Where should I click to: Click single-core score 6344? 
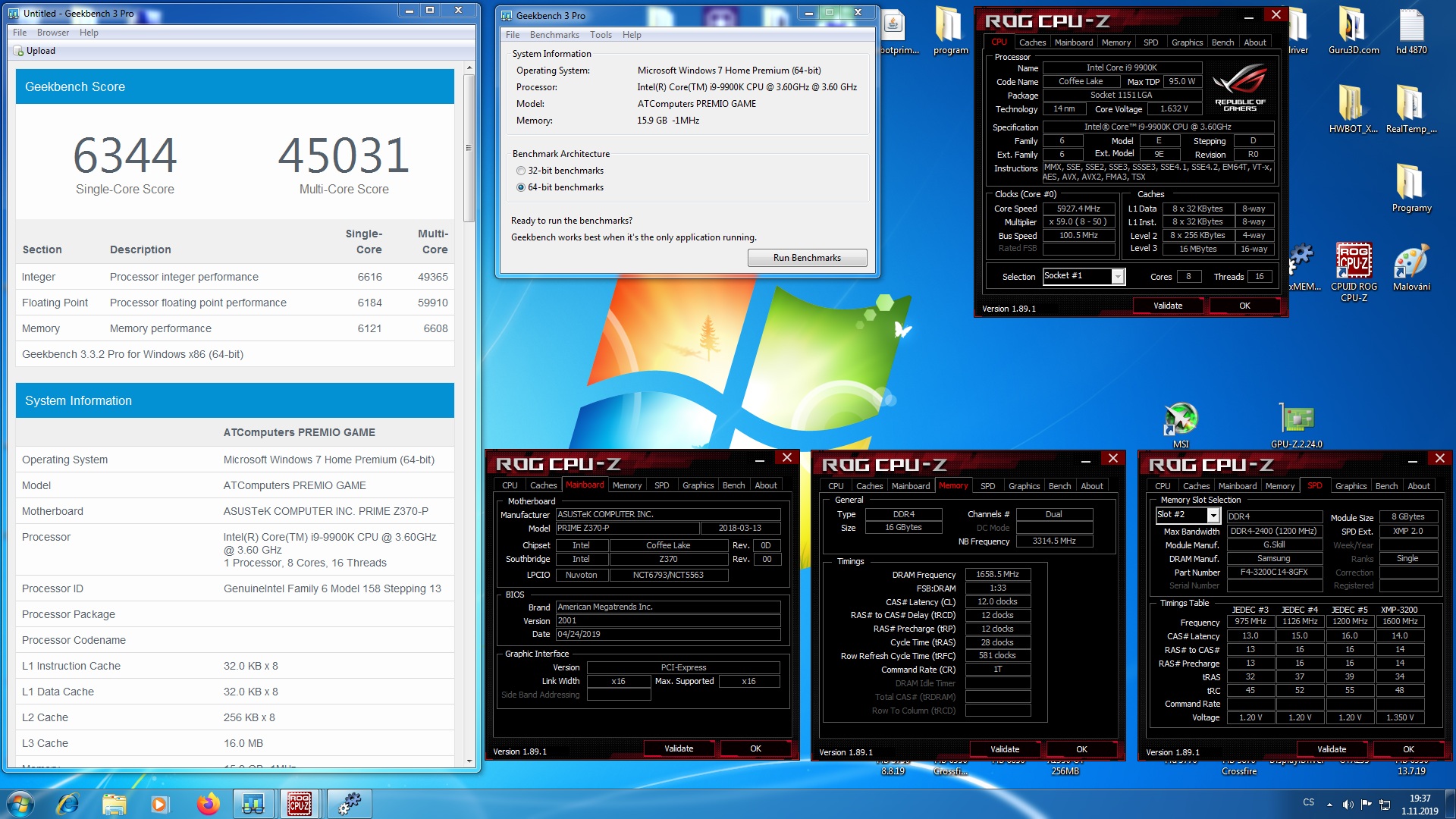click(x=125, y=155)
